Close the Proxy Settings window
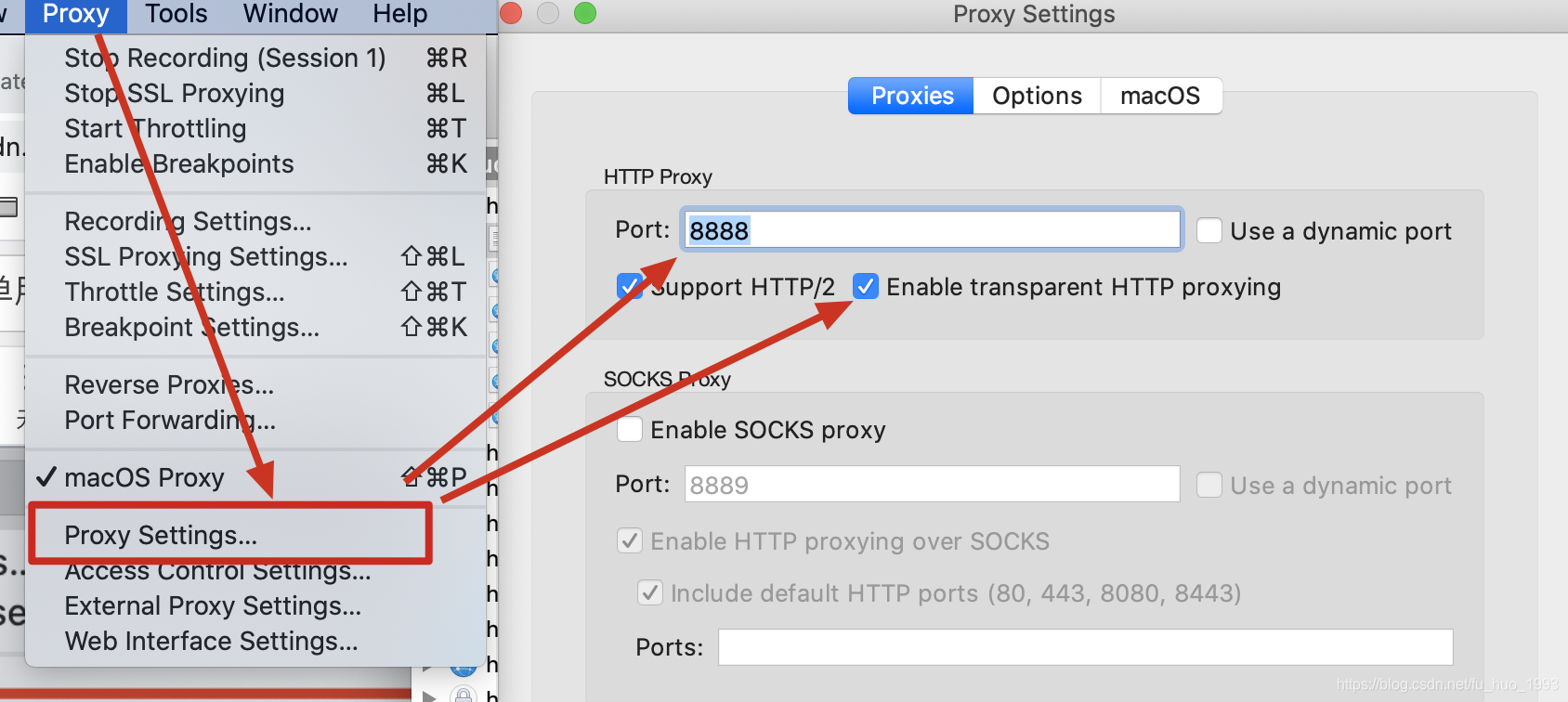This screenshot has height=702, width=1568. [511, 13]
